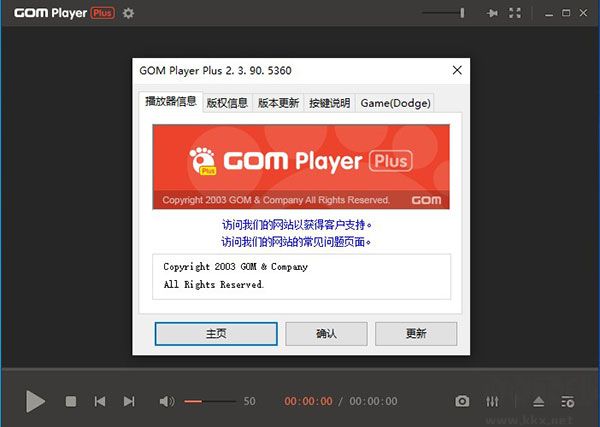This screenshot has width=600, height=427.
Task: Skip to the next track
Action: click(x=129, y=401)
